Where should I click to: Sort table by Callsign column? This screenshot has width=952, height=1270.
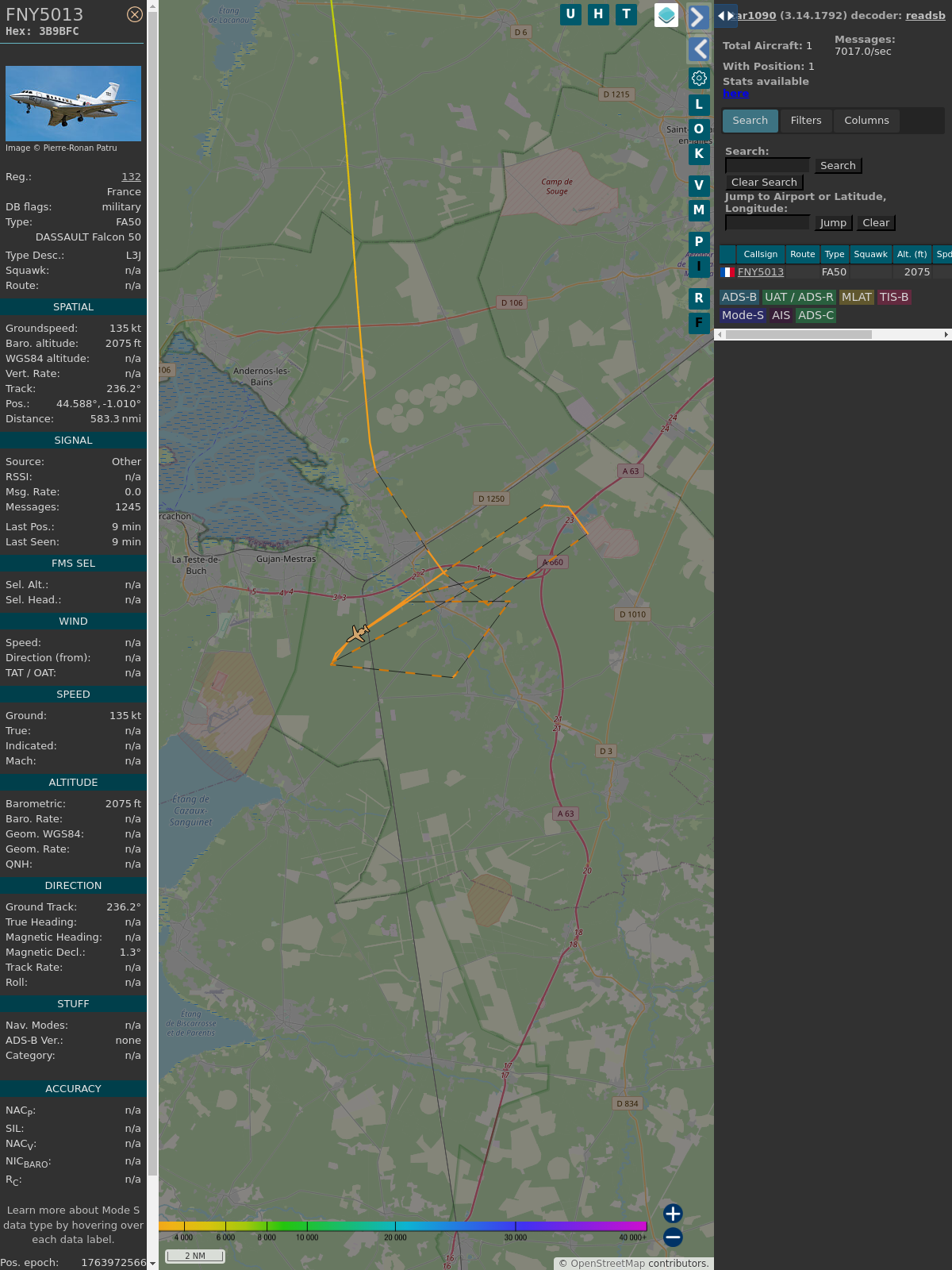click(x=760, y=254)
